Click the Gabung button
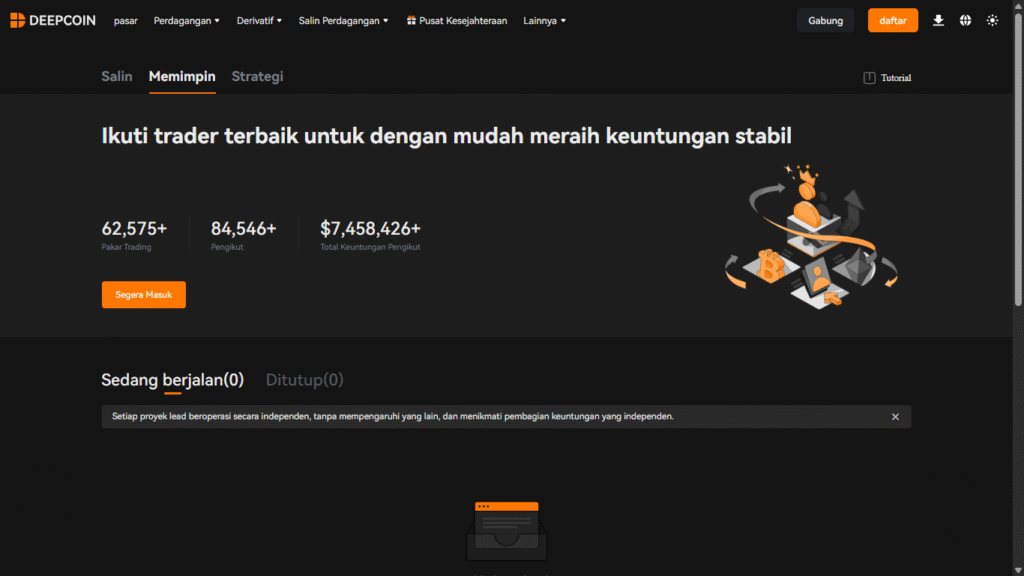This screenshot has width=1024, height=576. click(x=825, y=20)
